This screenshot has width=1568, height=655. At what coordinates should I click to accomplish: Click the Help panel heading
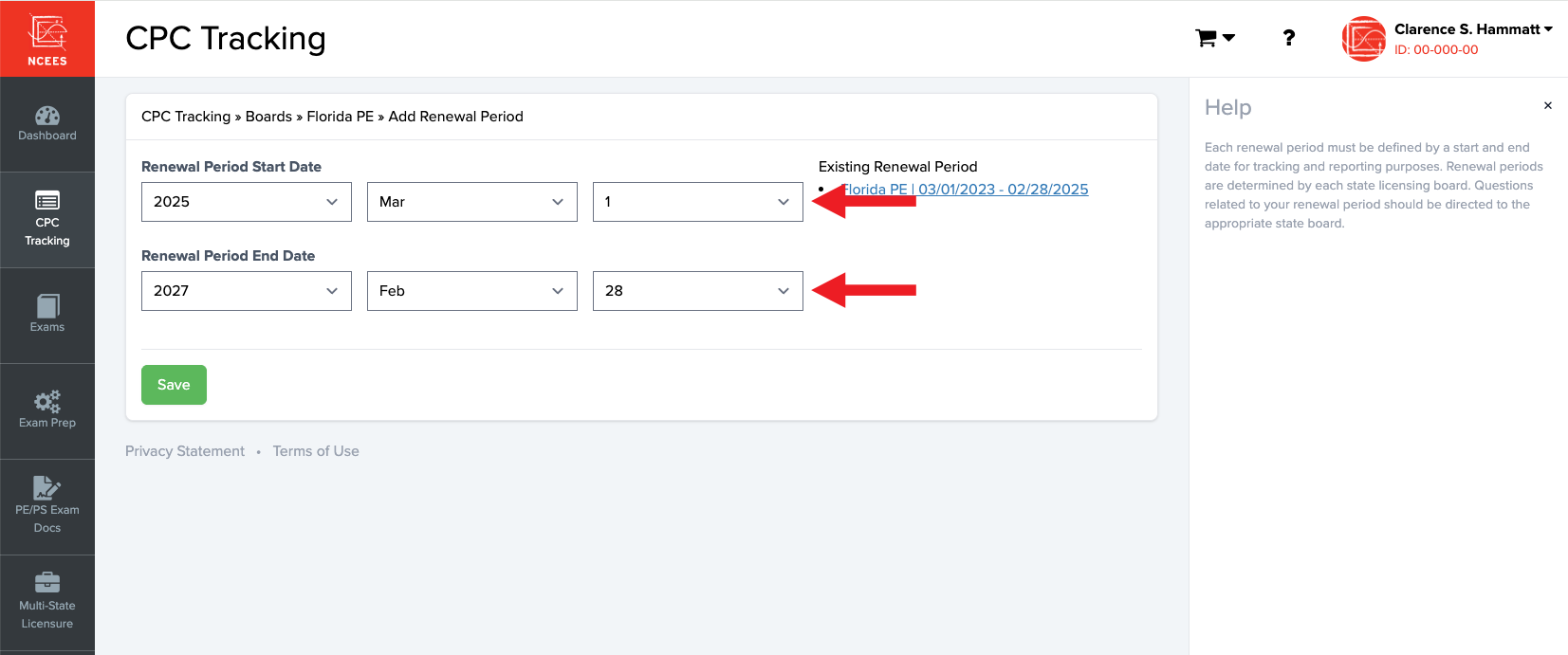[x=1228, y=107]
